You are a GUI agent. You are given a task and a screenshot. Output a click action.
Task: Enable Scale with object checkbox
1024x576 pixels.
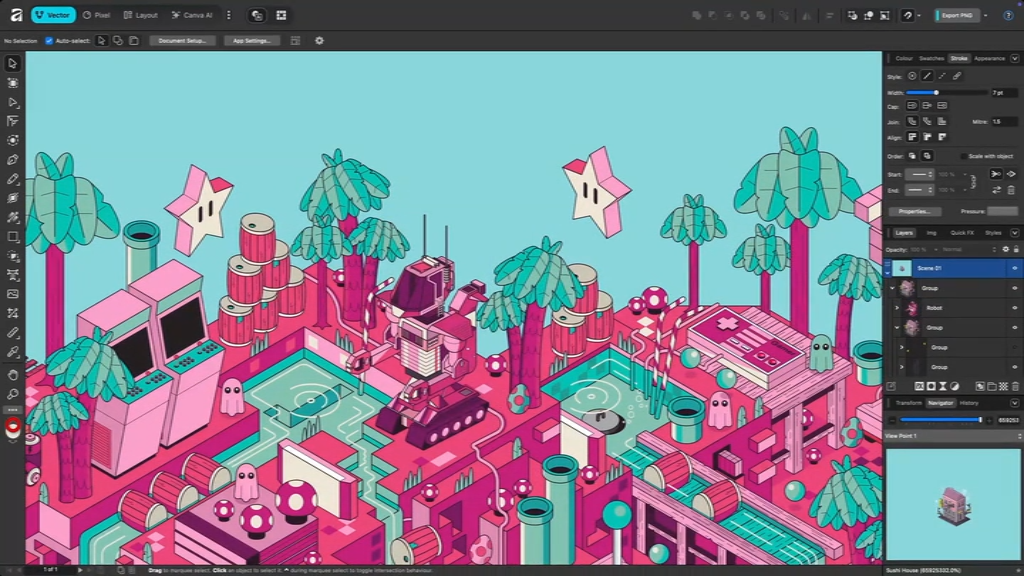tap(963, 156)
